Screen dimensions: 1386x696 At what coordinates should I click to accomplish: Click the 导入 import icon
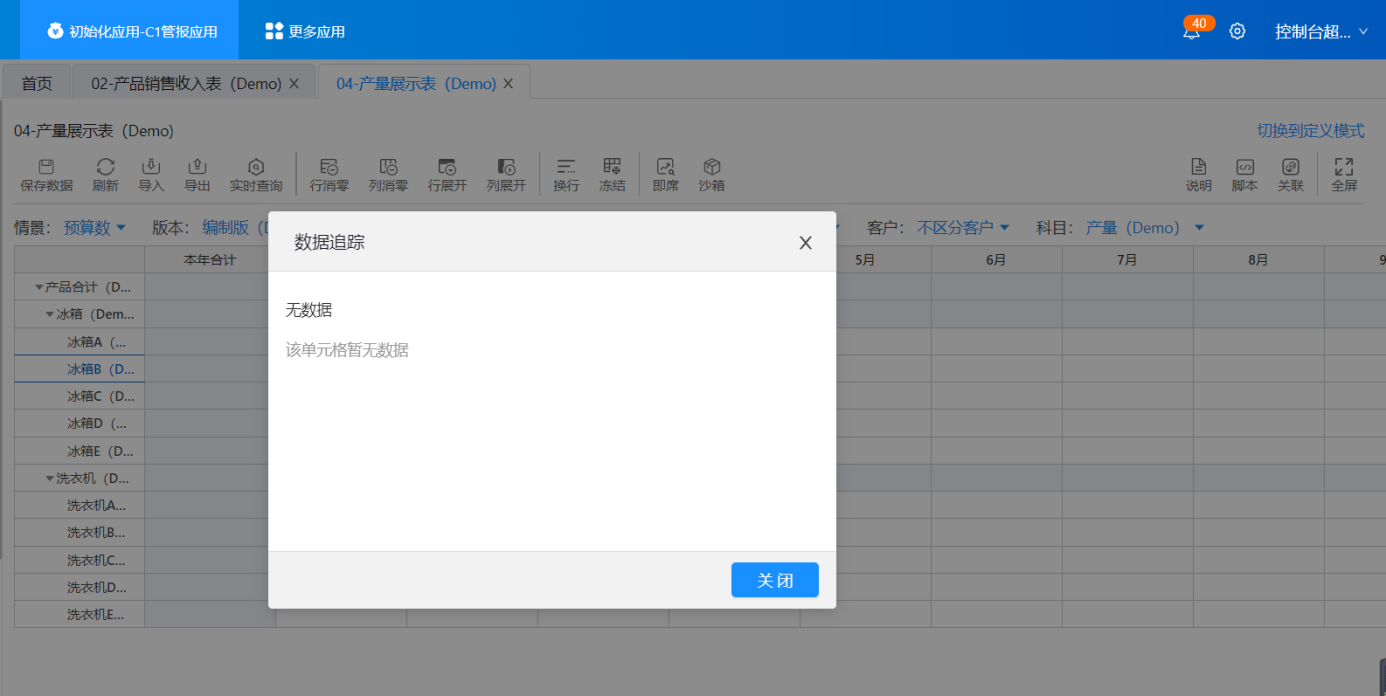point(151,168)
